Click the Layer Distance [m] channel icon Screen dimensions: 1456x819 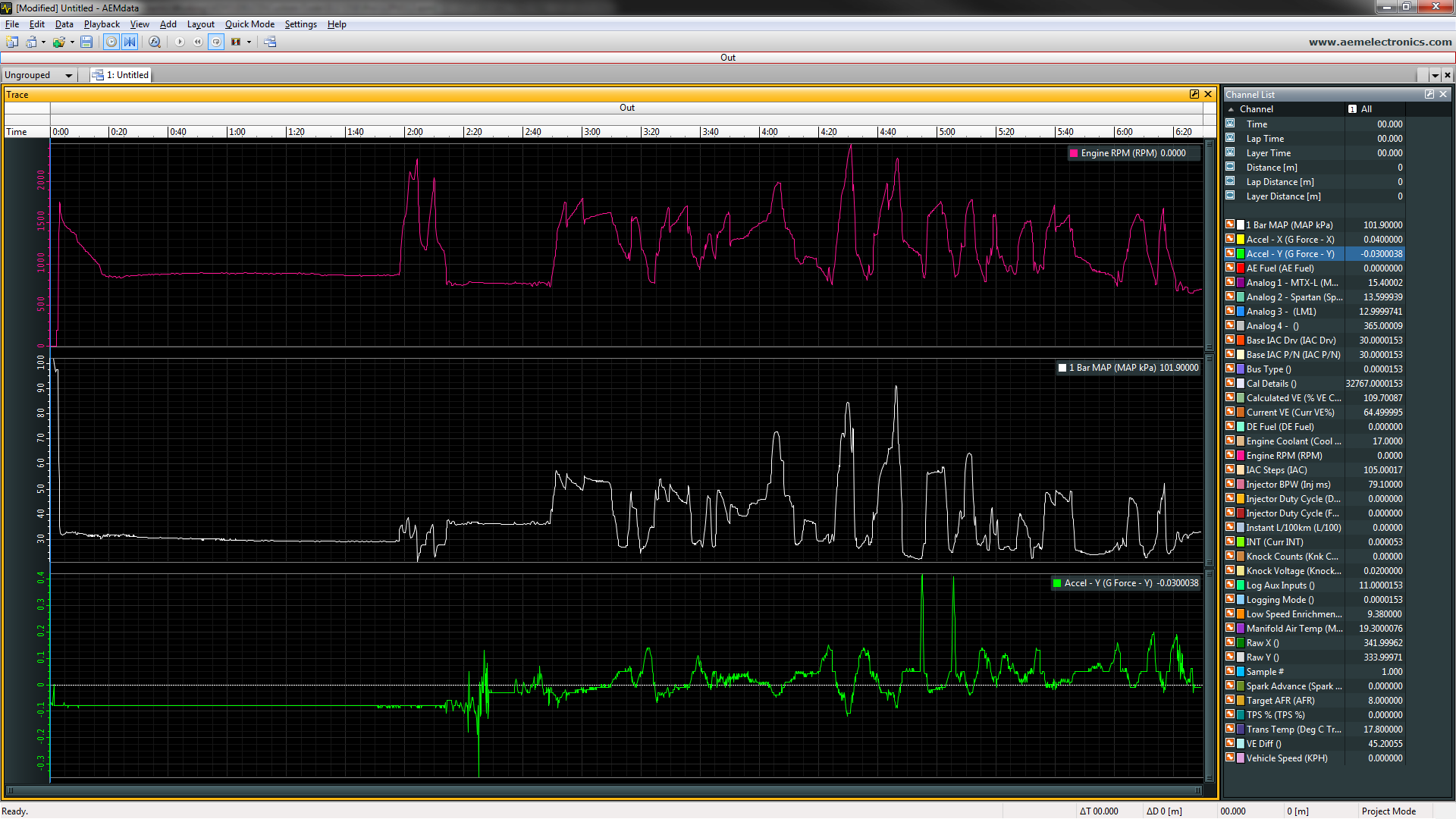(1230, 196)
